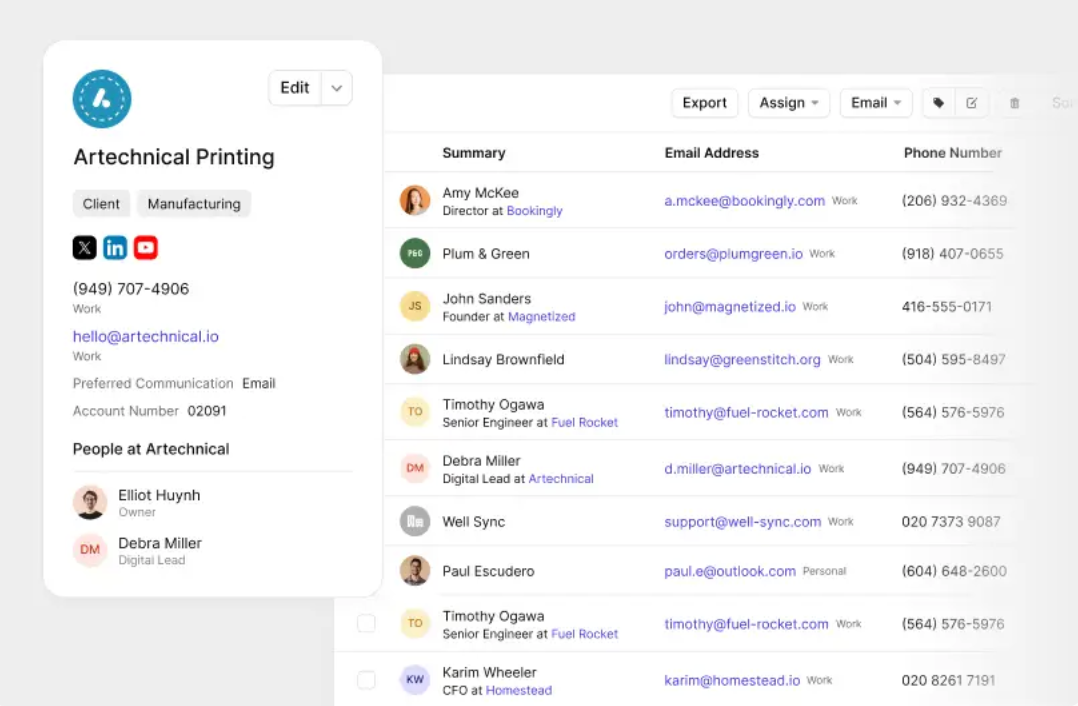Click Amy McKee's avatar photo
Image resolution: width=1078 pixels, height=706 pixels.
point(415,201)
